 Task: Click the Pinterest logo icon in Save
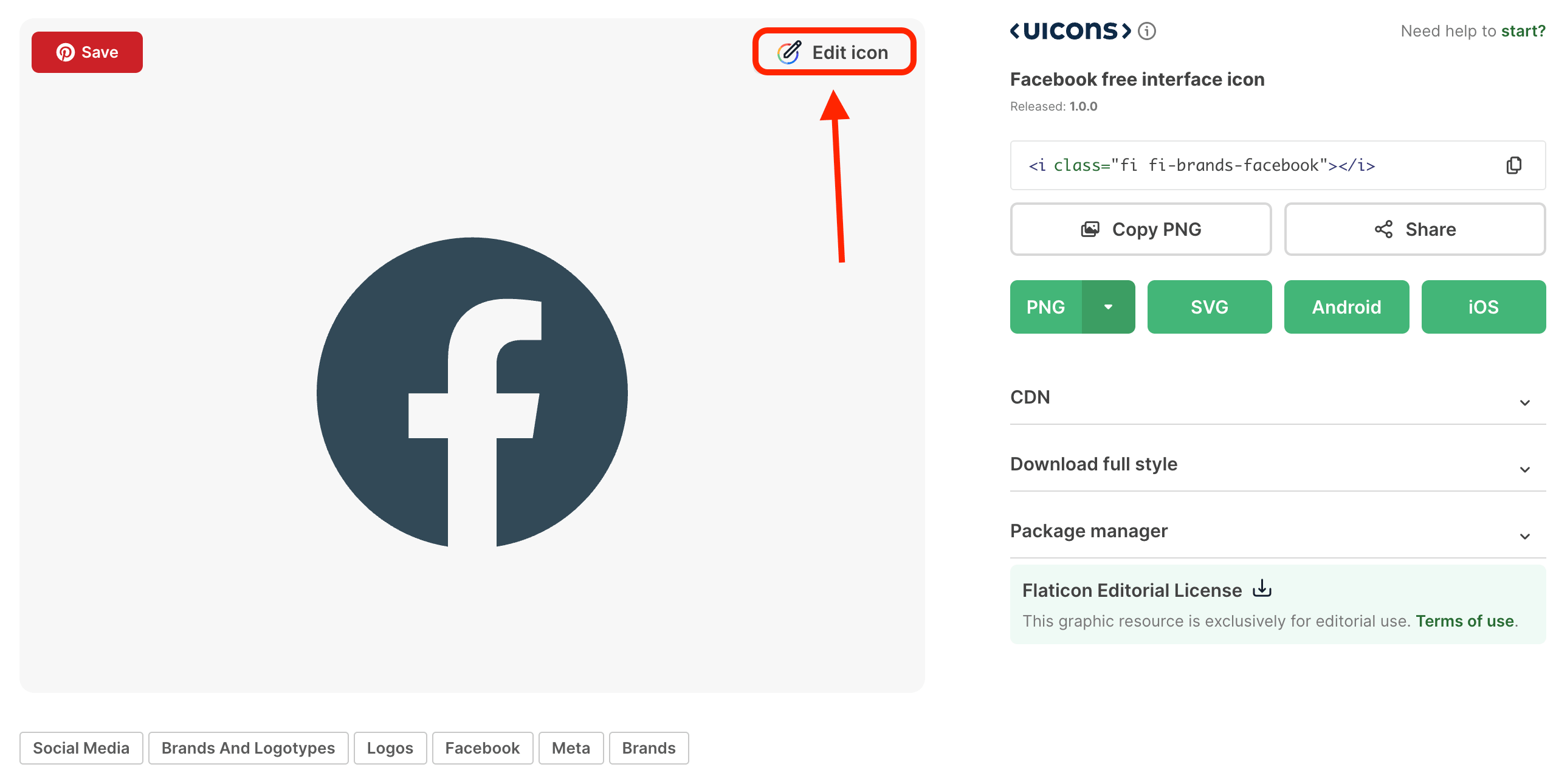(x=66, y=52)
